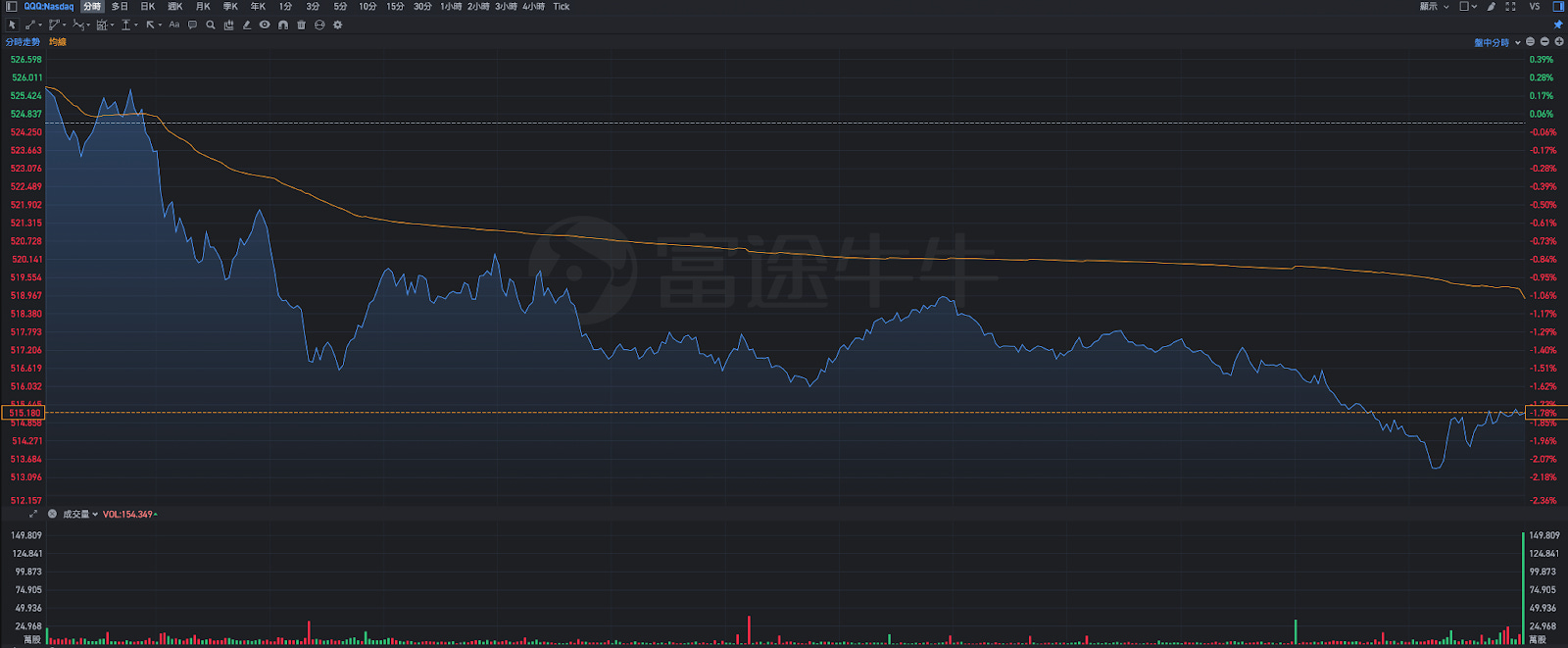Click the QQQ:Nasdaq symbol label

pos(49,6)
